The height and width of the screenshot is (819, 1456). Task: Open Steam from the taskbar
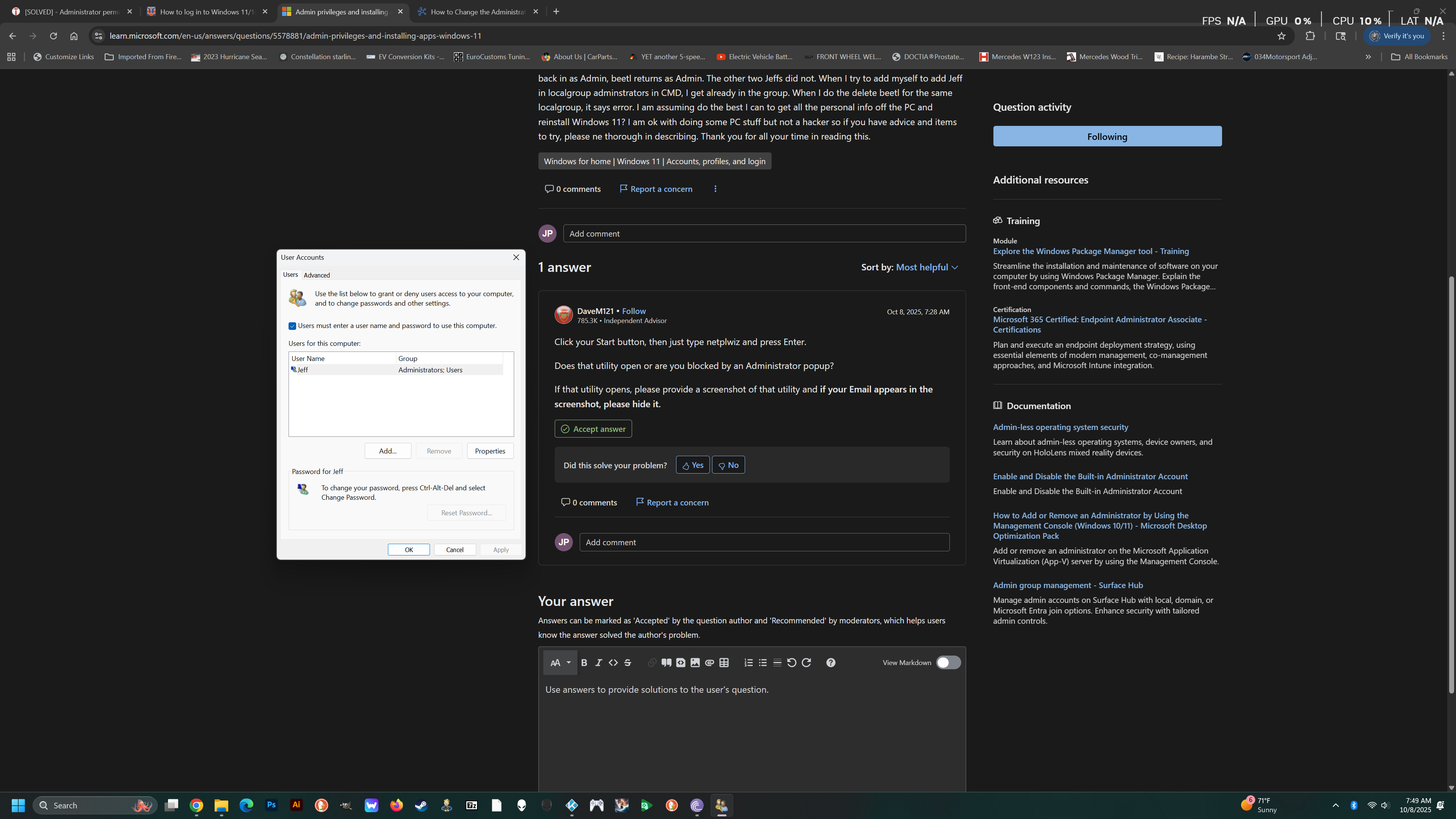[421, 805]
